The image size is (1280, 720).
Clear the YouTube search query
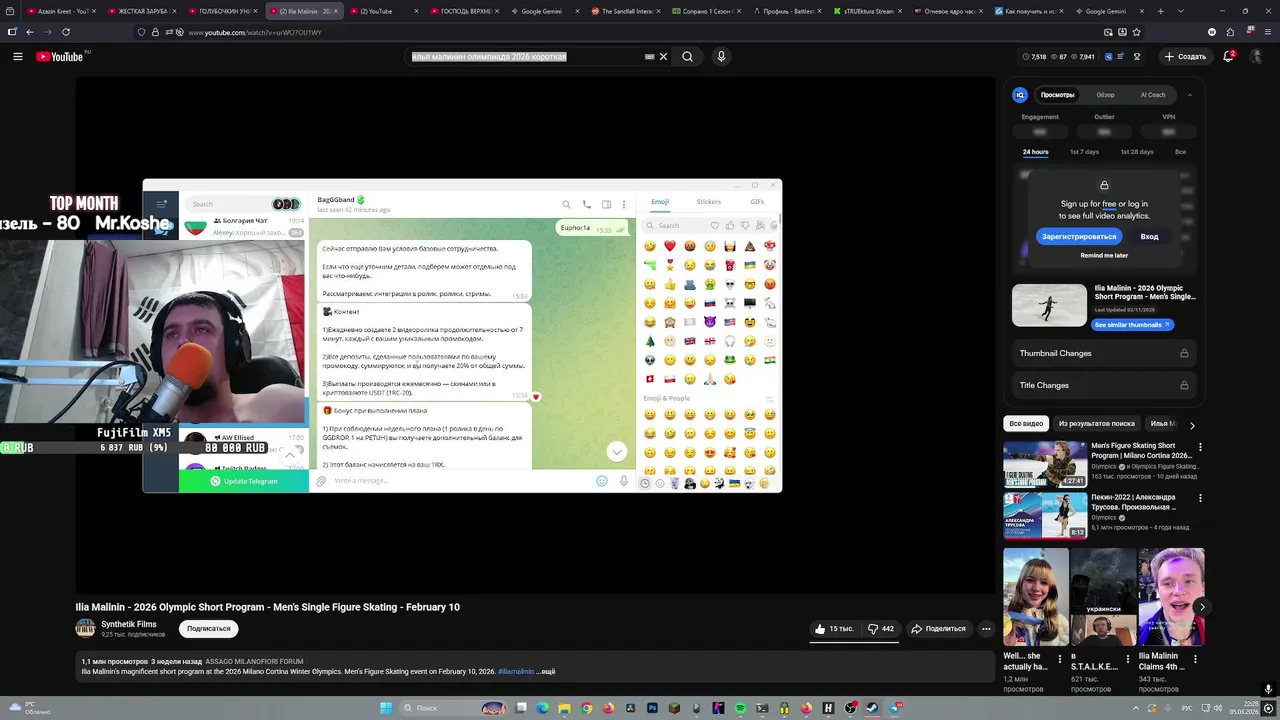pos(663,57)
